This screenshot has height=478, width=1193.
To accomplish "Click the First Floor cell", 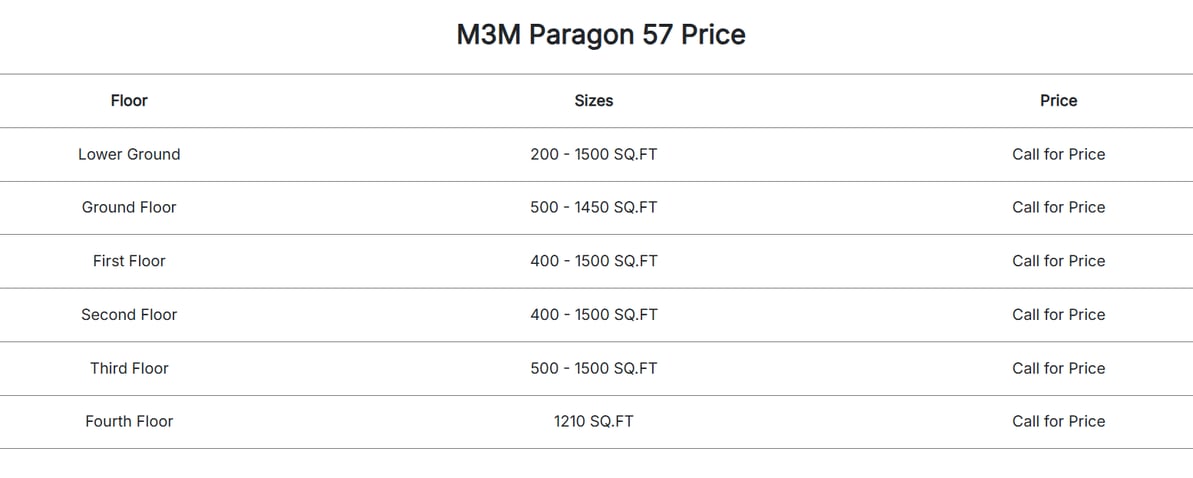I will tap(129, 261).
